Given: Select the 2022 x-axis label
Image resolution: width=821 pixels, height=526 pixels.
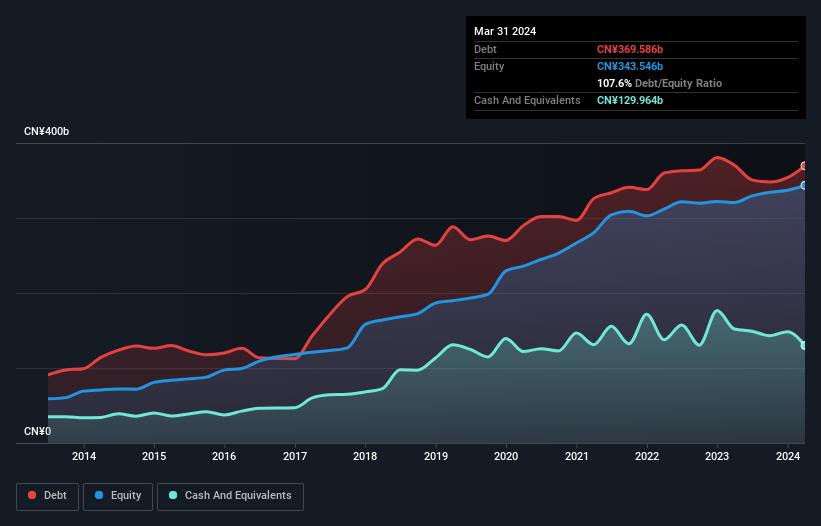Looking at the screenshot, I should (x=647, y=456).
